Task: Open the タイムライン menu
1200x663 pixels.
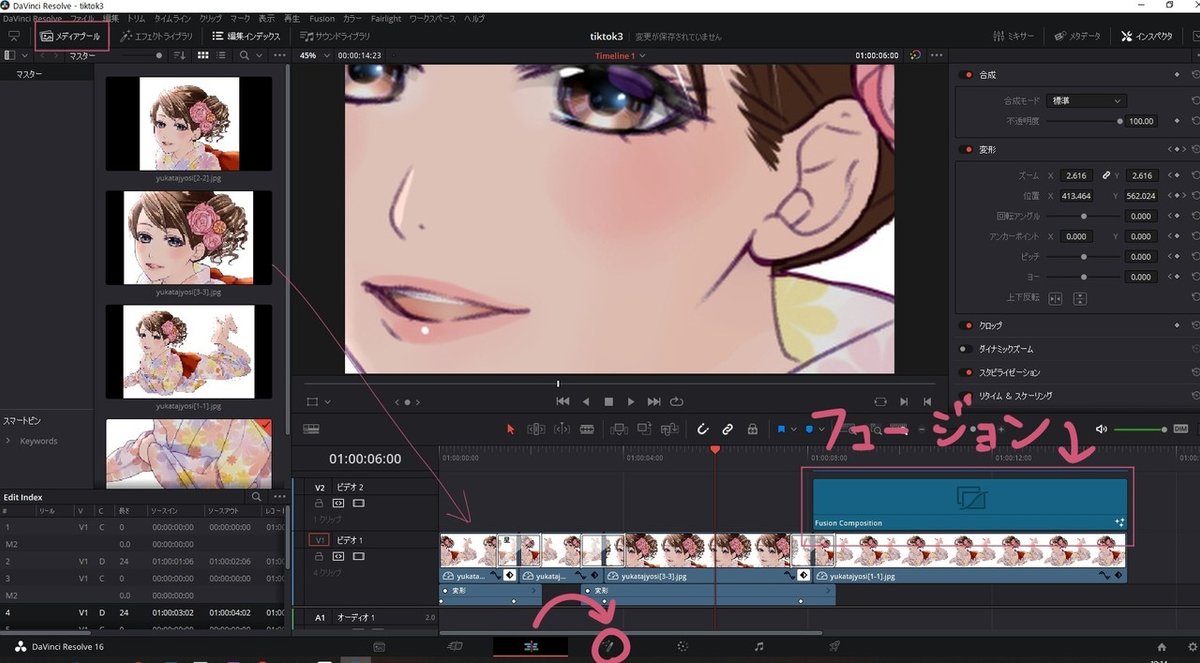Action: point(173,19)
